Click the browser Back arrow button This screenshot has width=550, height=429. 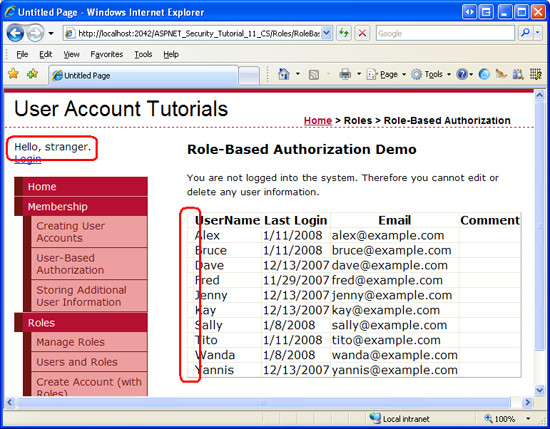point(15,33)
